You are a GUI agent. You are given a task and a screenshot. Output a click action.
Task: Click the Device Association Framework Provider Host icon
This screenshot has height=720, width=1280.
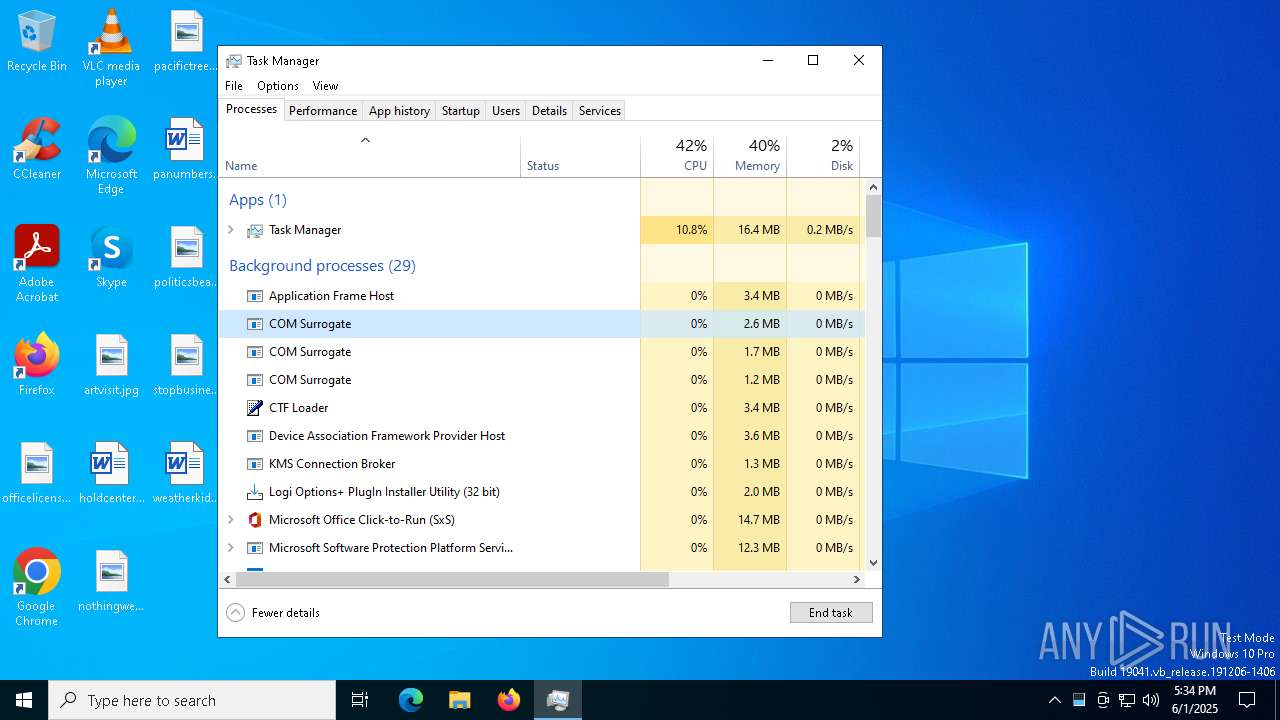pyautogui.click(x=255, y=436)
